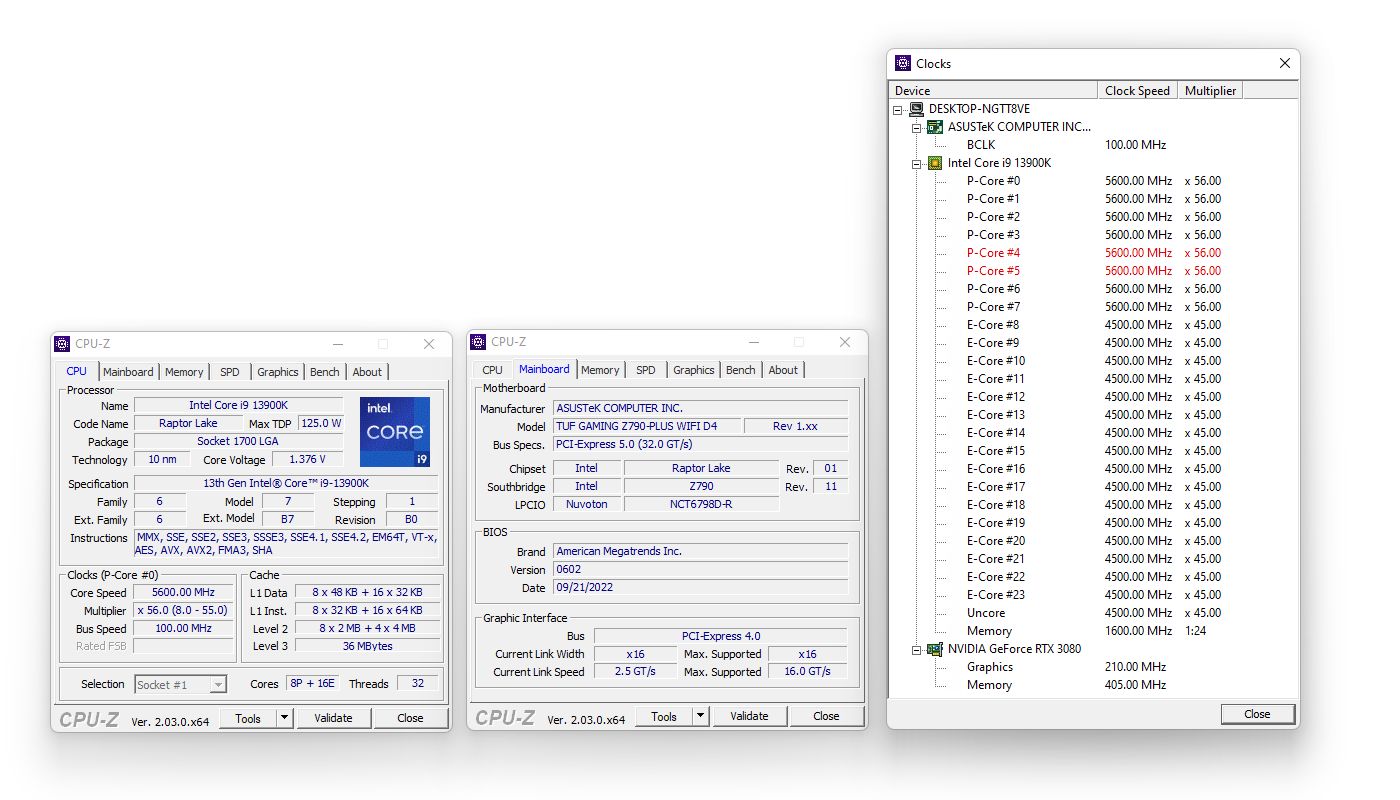This screenshot has height=800, width=1400.
Task: Select the Memory row showing 1600.00 MHz
Action: (1093, 631)
